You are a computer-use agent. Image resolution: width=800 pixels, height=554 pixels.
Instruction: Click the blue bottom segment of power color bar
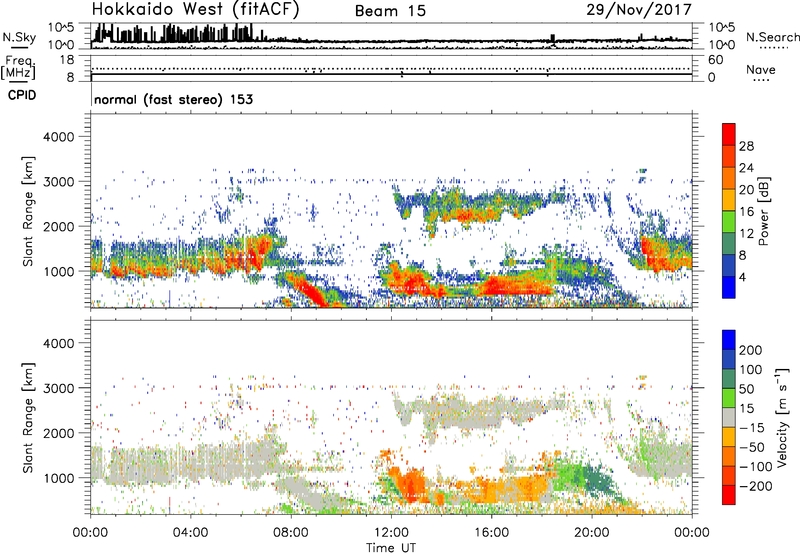pyautogui.click(x=729, y=287)
